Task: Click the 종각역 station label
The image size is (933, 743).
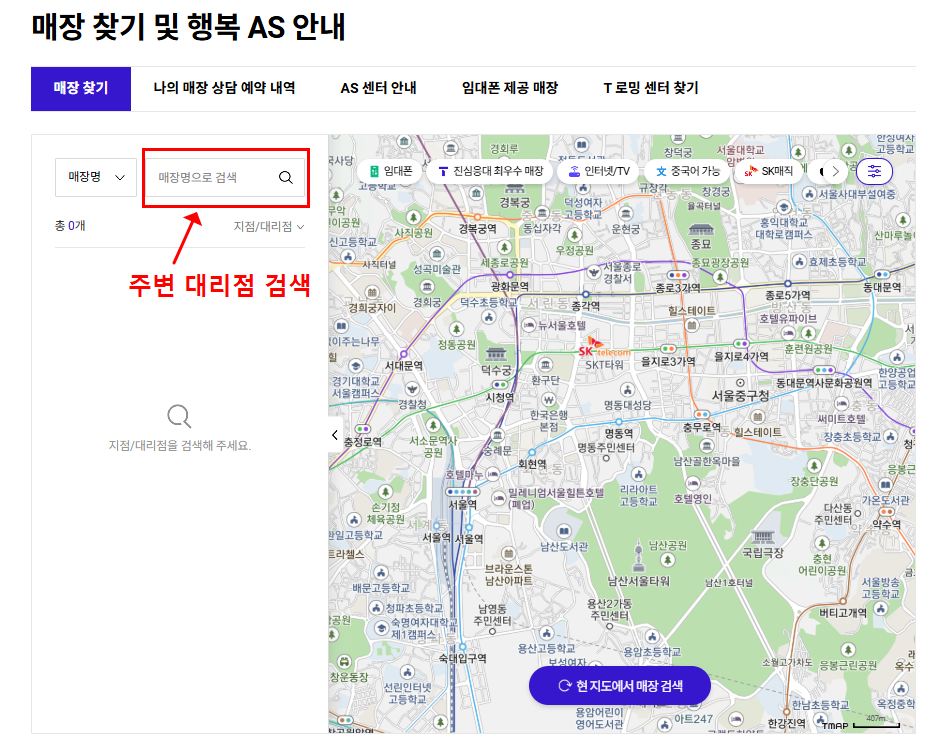Action: [x=586, y=306]
